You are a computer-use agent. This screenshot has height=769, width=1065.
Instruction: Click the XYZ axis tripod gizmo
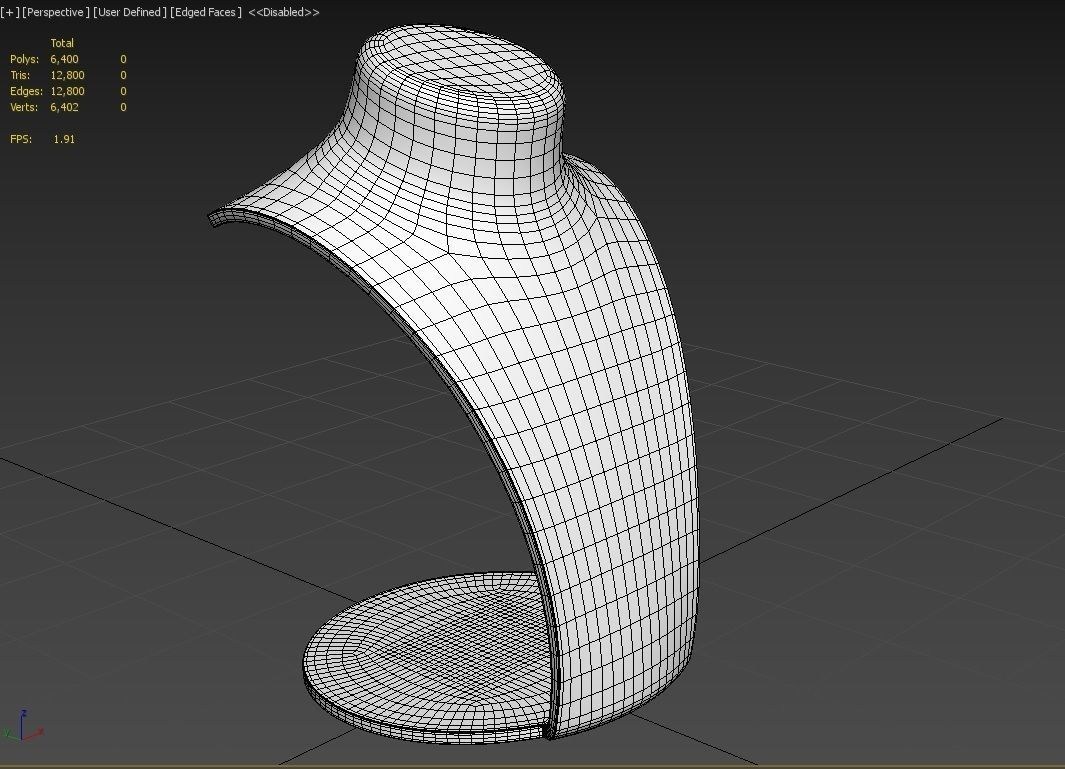[22, 726]
